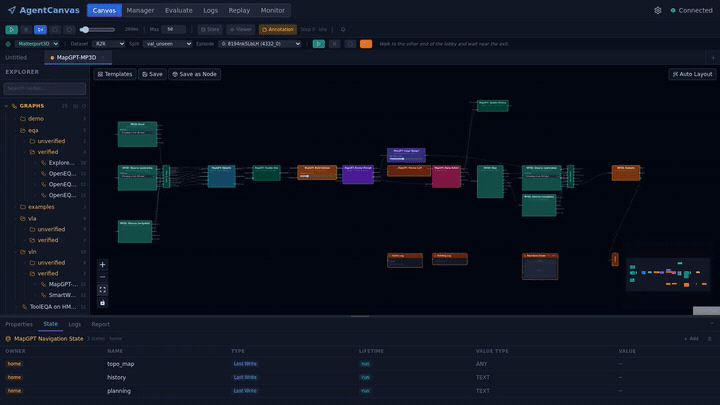The width and height of the screenshot is (720, 405).
Task: Click the AgentCanvas logo icon
Action: tap(12, 10)
